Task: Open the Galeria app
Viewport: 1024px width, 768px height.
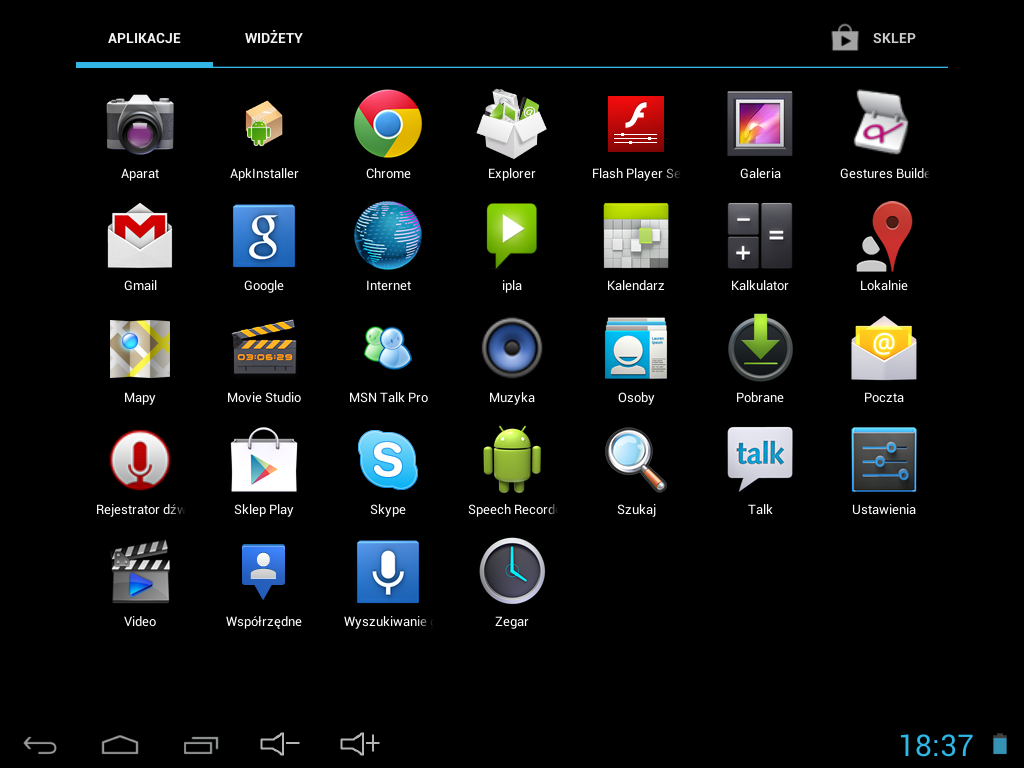Action: click(760, 123)
